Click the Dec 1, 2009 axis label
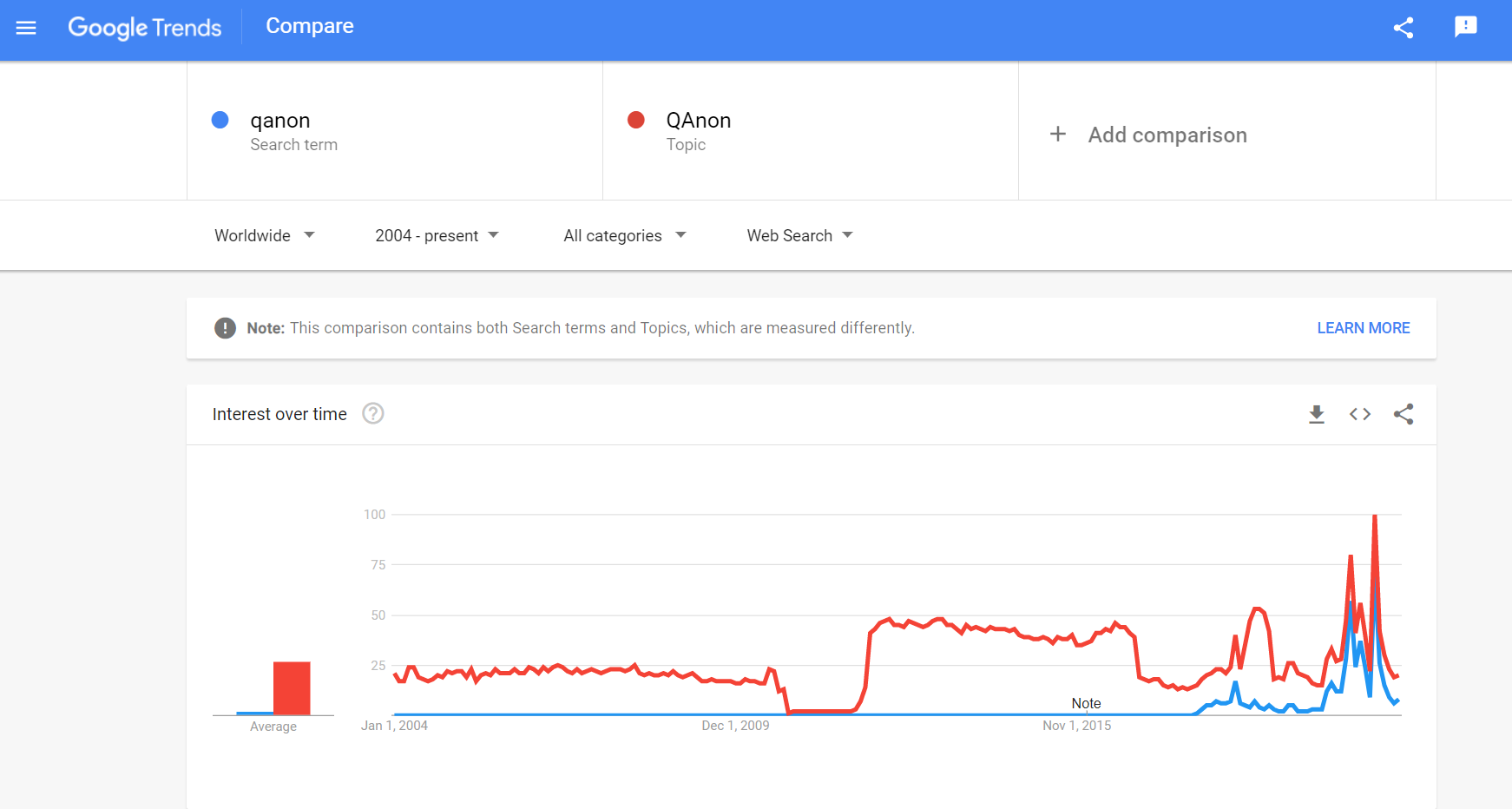This screenshot has width=1512, height=809. click(735, 726)
